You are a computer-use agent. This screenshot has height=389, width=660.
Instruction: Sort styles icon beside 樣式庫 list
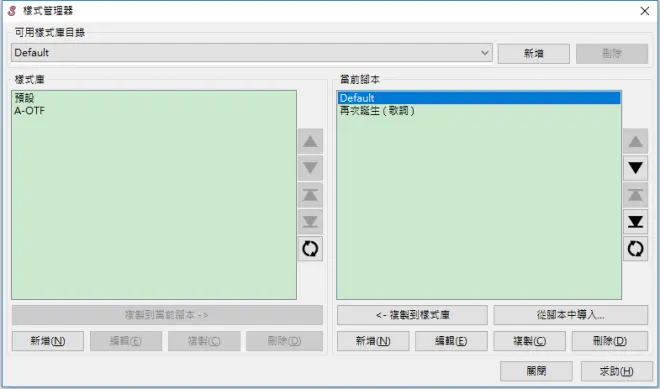pos(310,249)
